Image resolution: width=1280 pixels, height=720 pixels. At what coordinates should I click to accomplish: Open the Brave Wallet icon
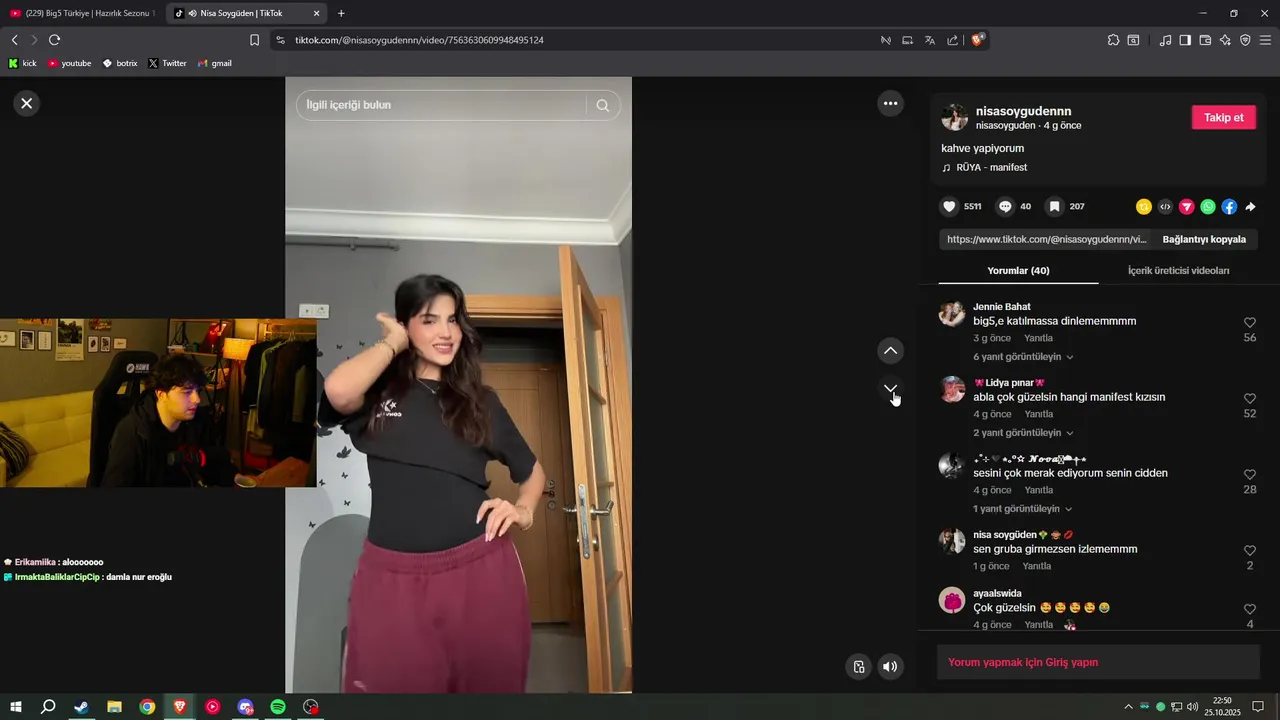[1205, 40]
